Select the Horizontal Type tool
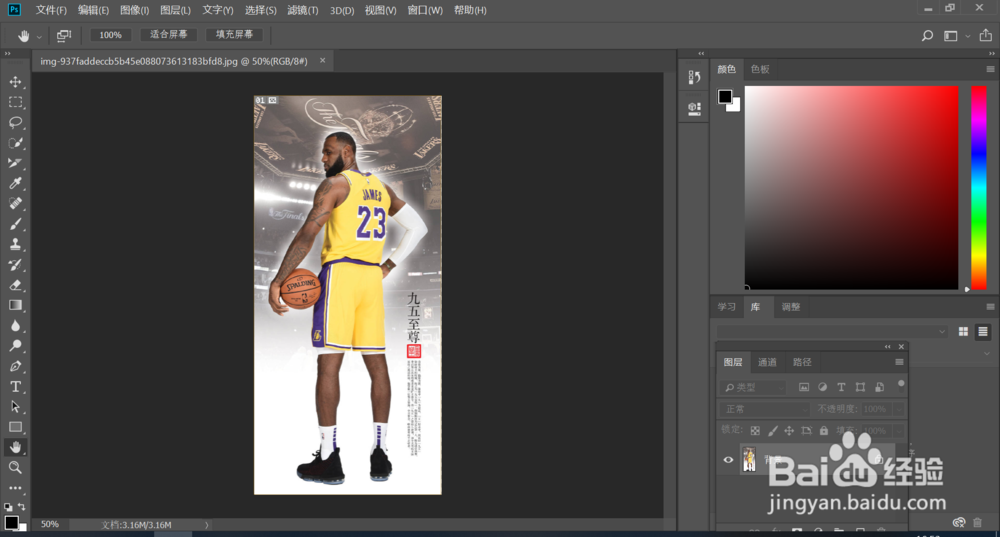This screenshot has height=537, width=1000. pyautogui.click(x=16, y=387)
